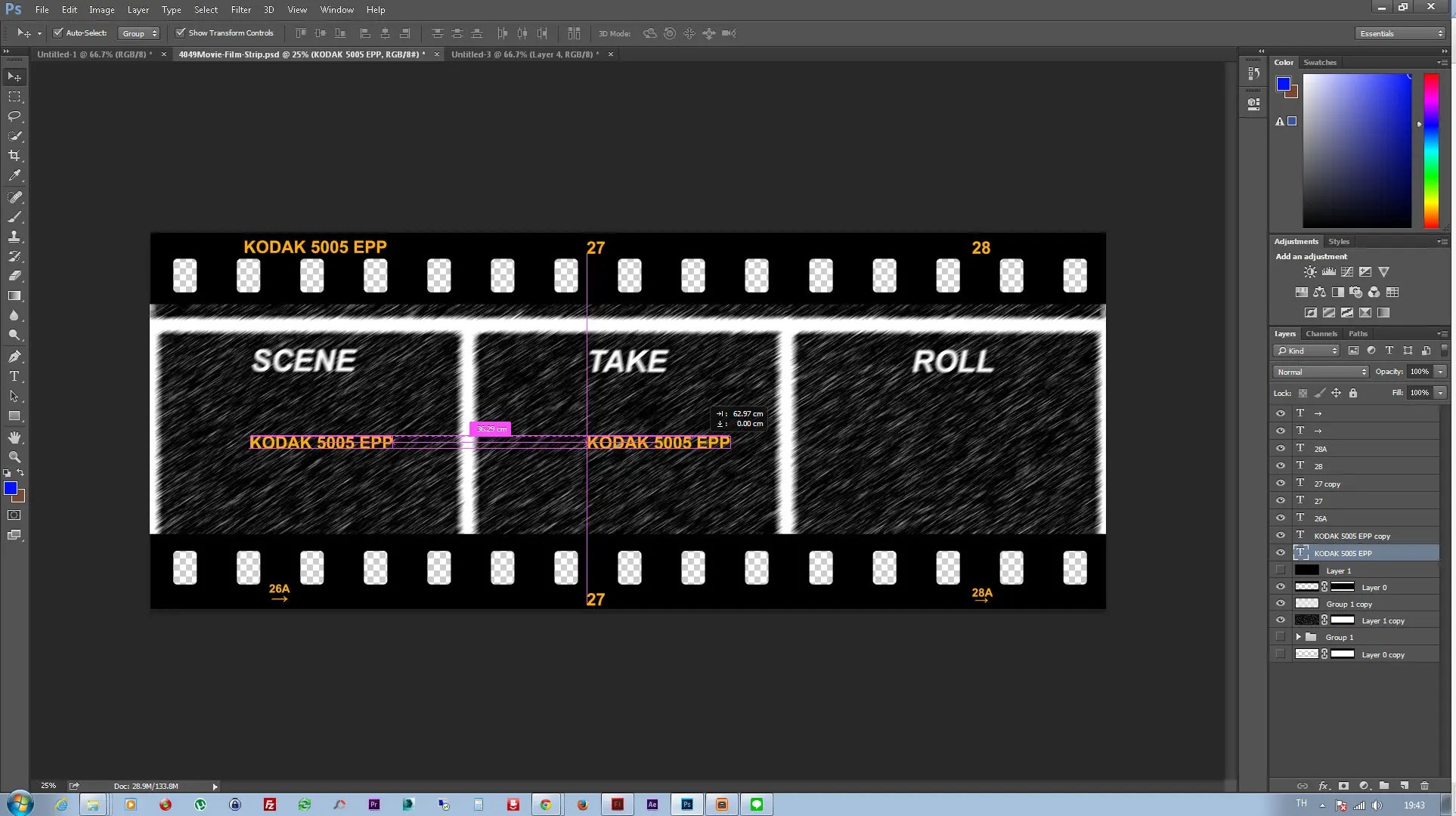Toggle Auto-Select checkbox
This screenshot has width=1456, height=816.
[58, 32]
